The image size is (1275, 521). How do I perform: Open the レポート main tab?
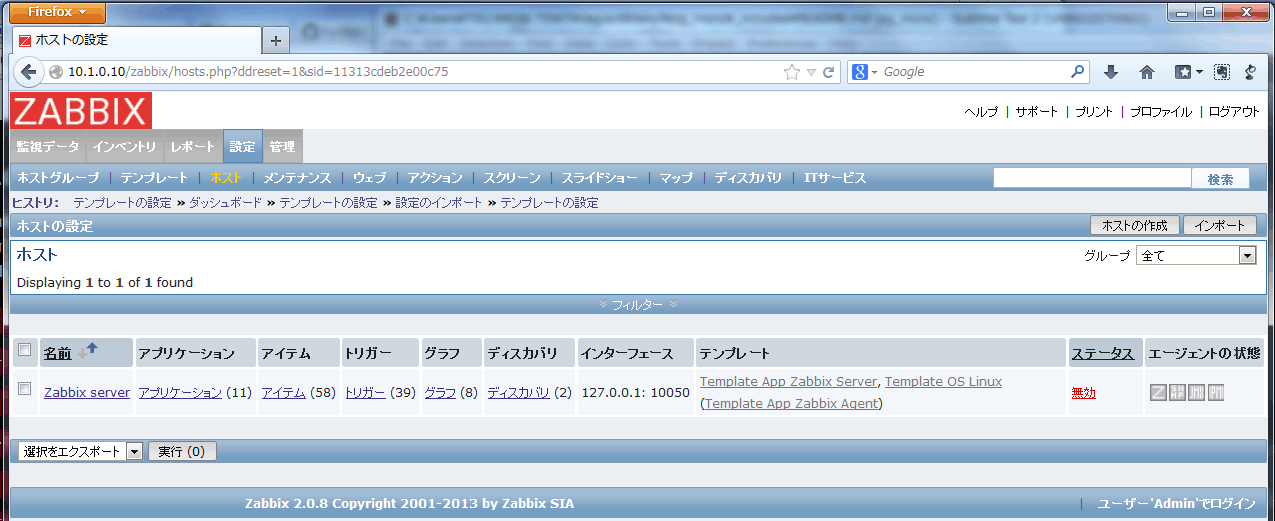(x=193, y=146)
